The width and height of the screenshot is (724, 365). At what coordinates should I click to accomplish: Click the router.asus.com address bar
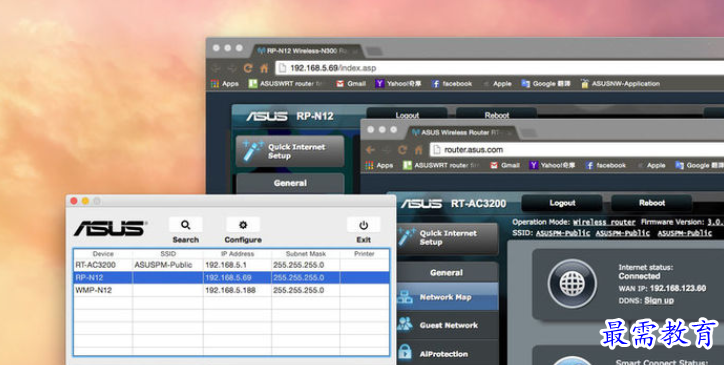point(577,150)
